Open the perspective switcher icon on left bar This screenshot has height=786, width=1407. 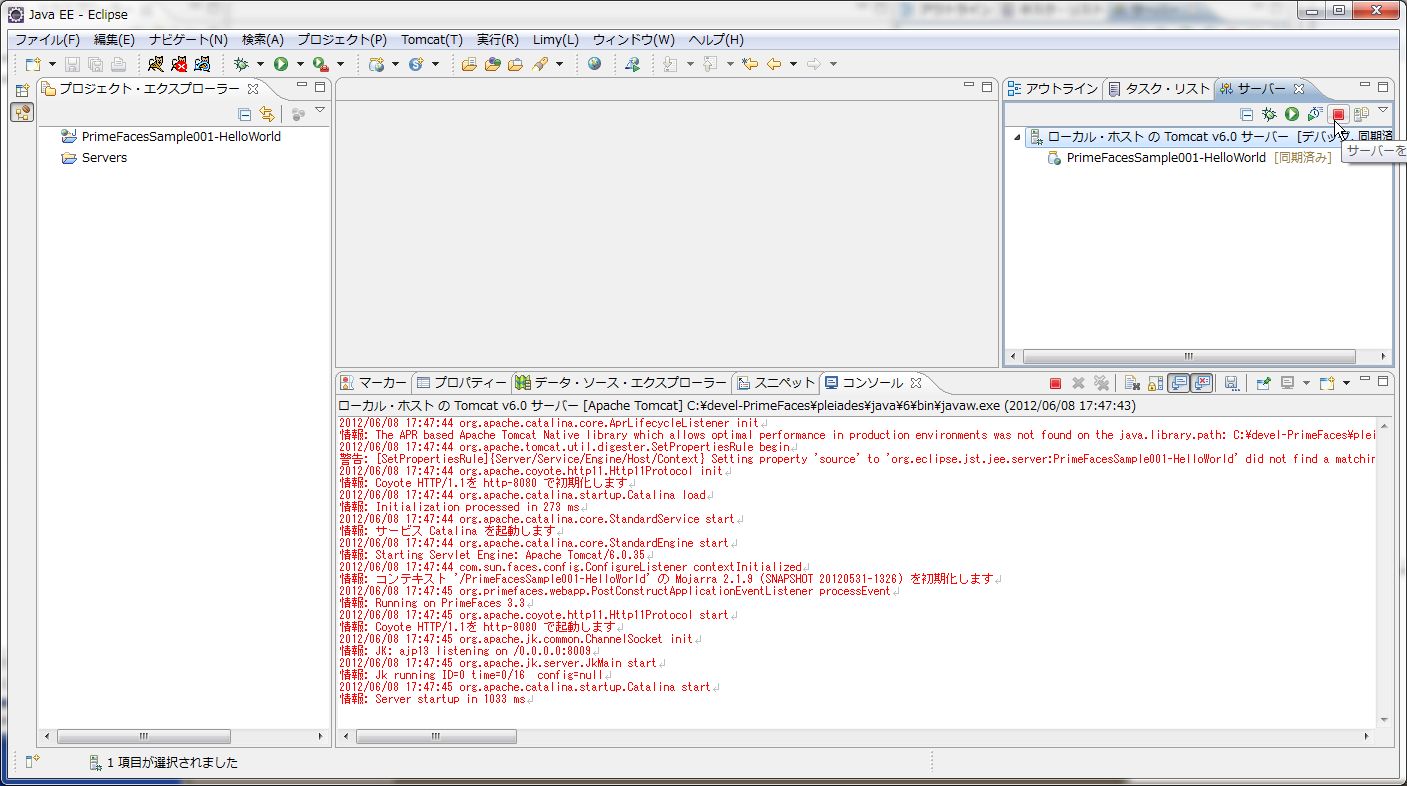[22, 90]
